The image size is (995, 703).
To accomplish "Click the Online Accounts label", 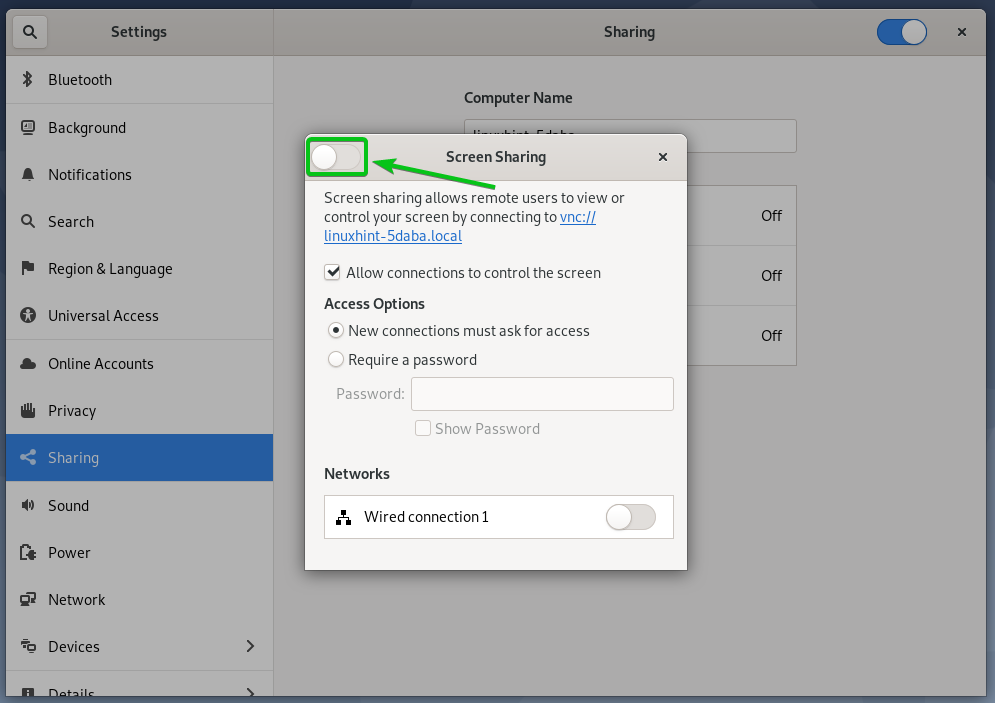I will [101, 364].
